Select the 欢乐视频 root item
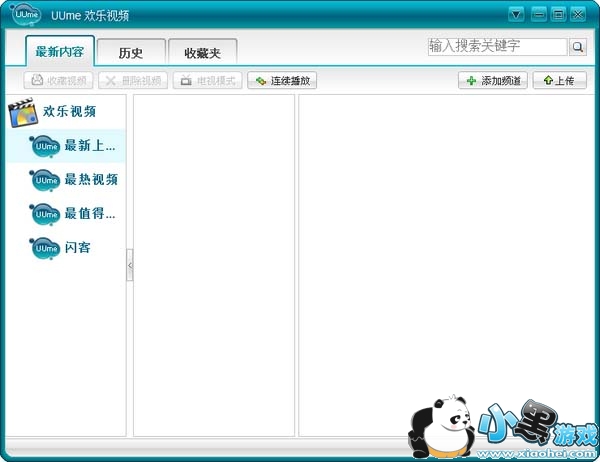Image resolution: width=600 pixels, height=462 pixels. (66, 112)
